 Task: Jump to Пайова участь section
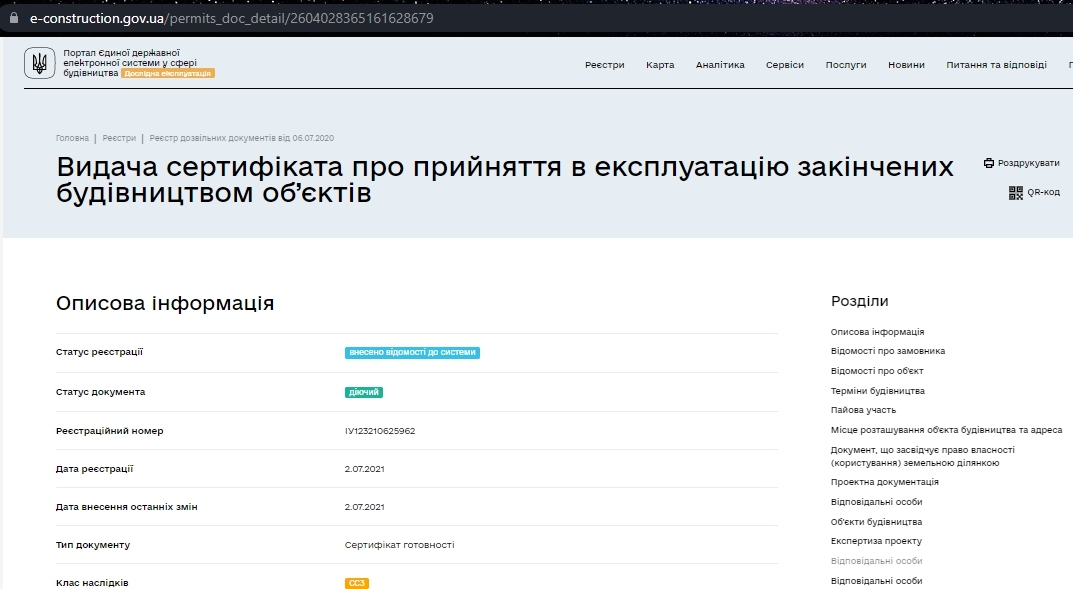coord(863,410)
